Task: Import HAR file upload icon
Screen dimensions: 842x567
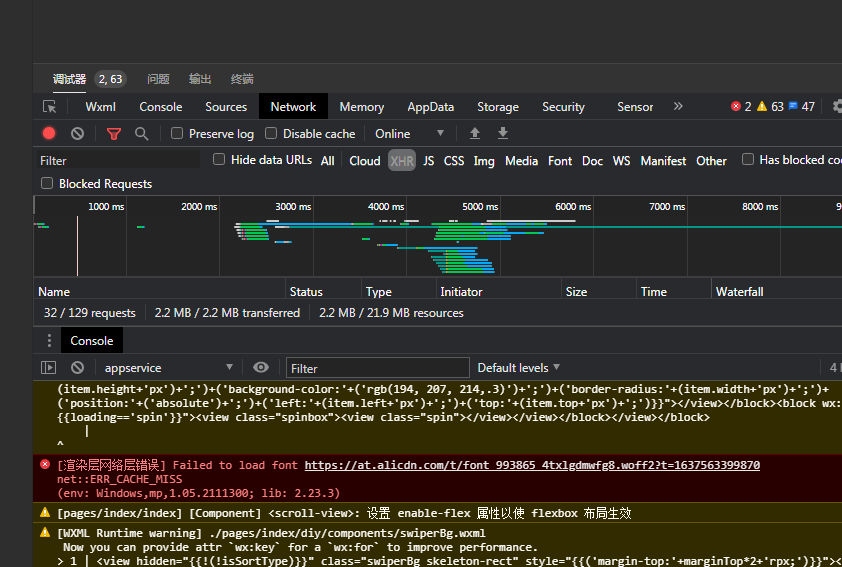Action: (475, 133)
